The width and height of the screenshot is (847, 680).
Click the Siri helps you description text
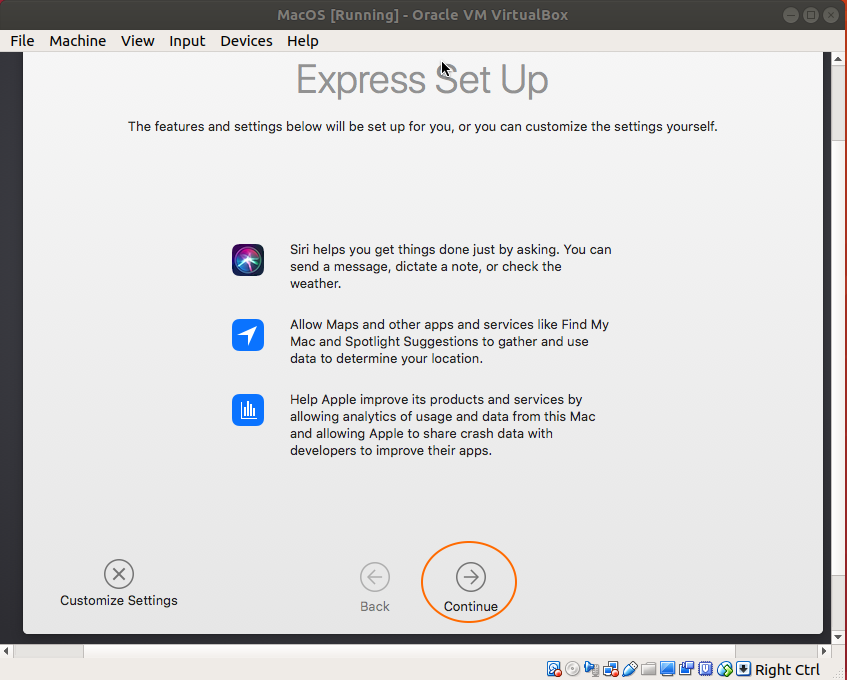[x=451, y=266]
